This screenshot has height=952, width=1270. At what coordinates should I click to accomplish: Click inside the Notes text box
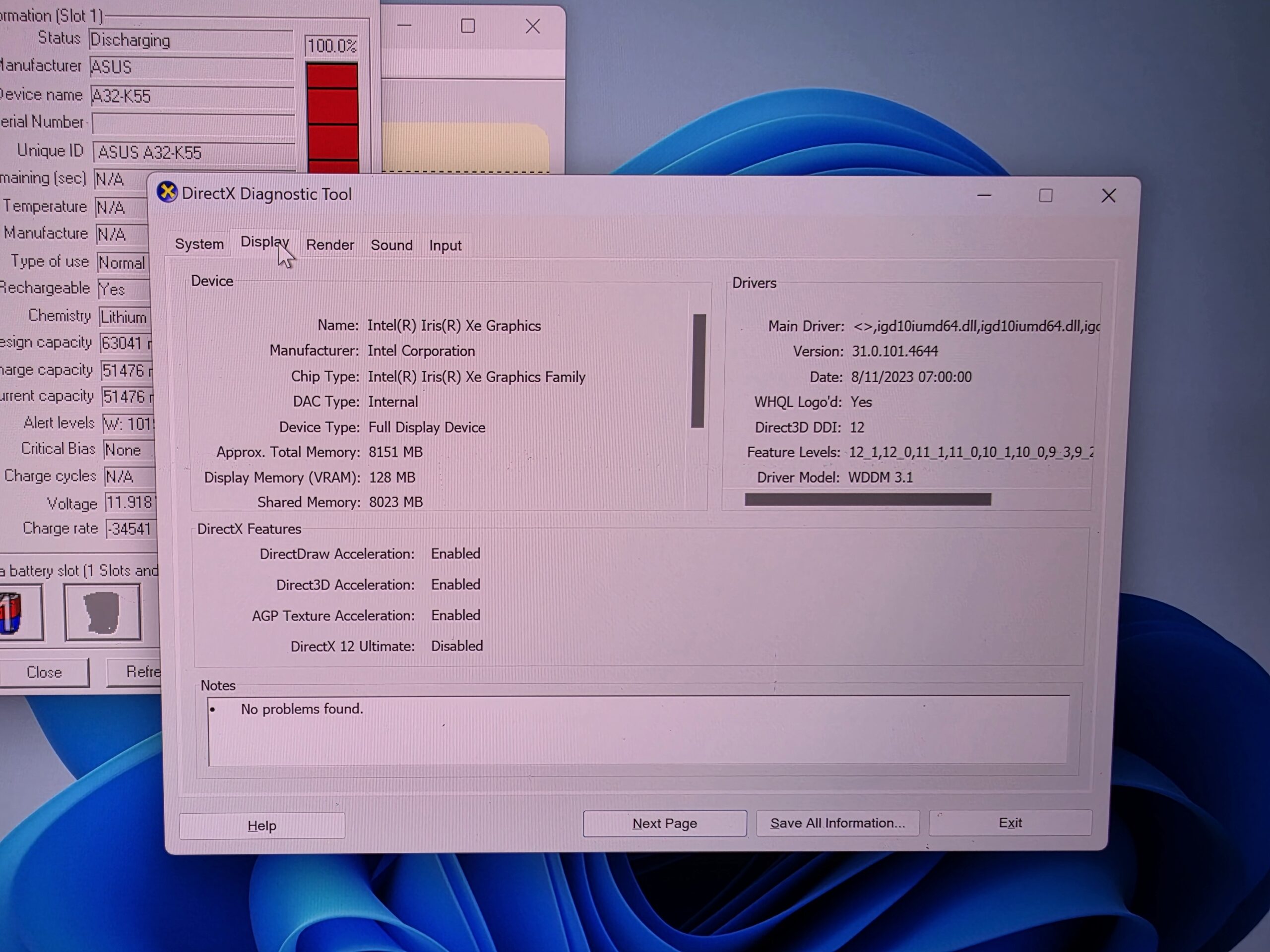pyautogui.click(x=638, y=730)
